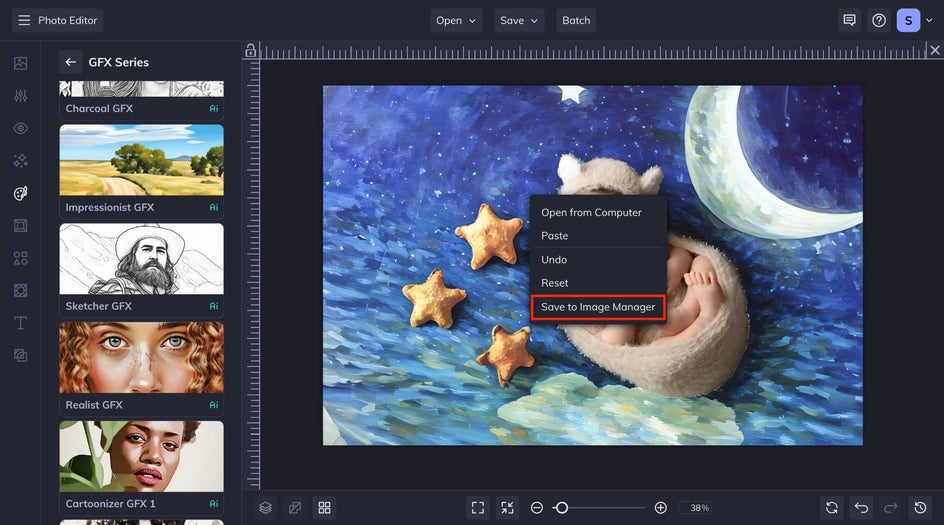Open the Image Manager sidebar icon
Viewport: 944px width, 525px height.
20,63
